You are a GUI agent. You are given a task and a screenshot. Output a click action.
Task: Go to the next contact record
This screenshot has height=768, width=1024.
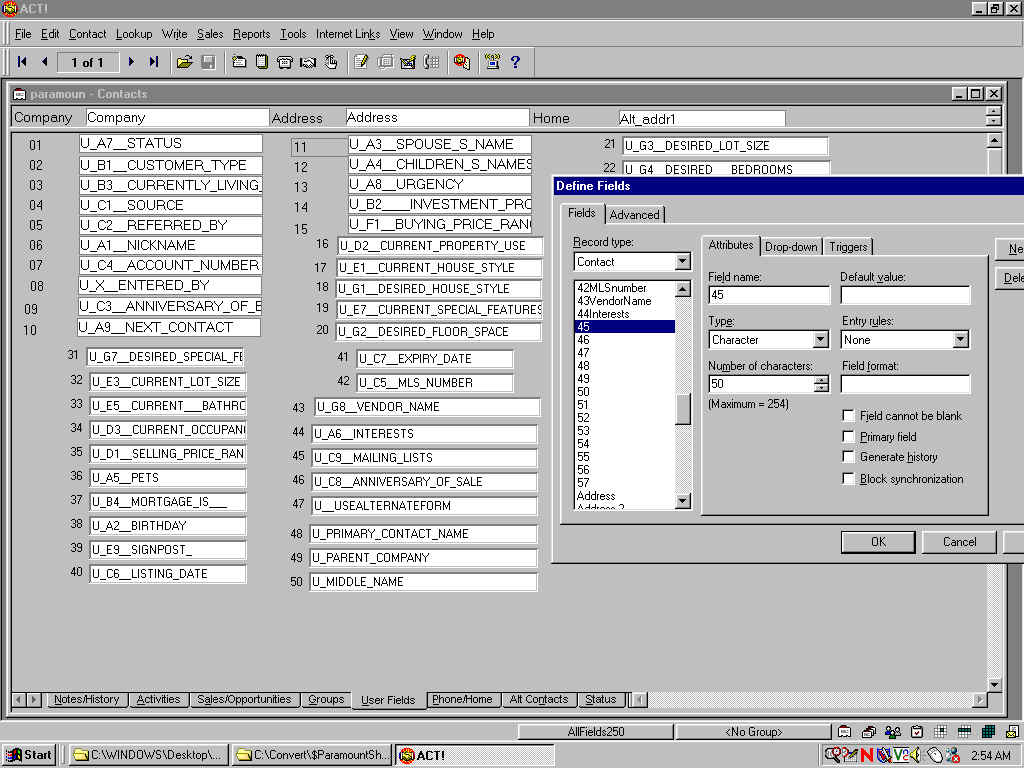click(x=131, y=62)
